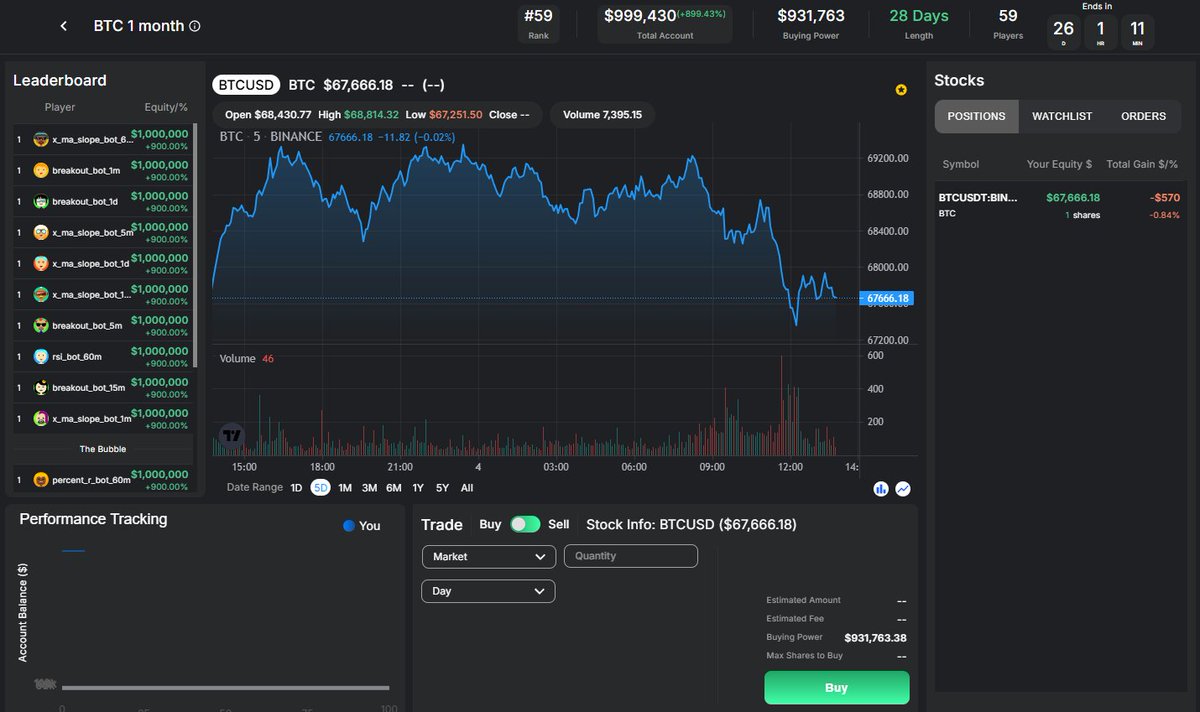Click breakout_bot_1d player avatar
This screenshot has height=712, width=1200.
(41, 202)
